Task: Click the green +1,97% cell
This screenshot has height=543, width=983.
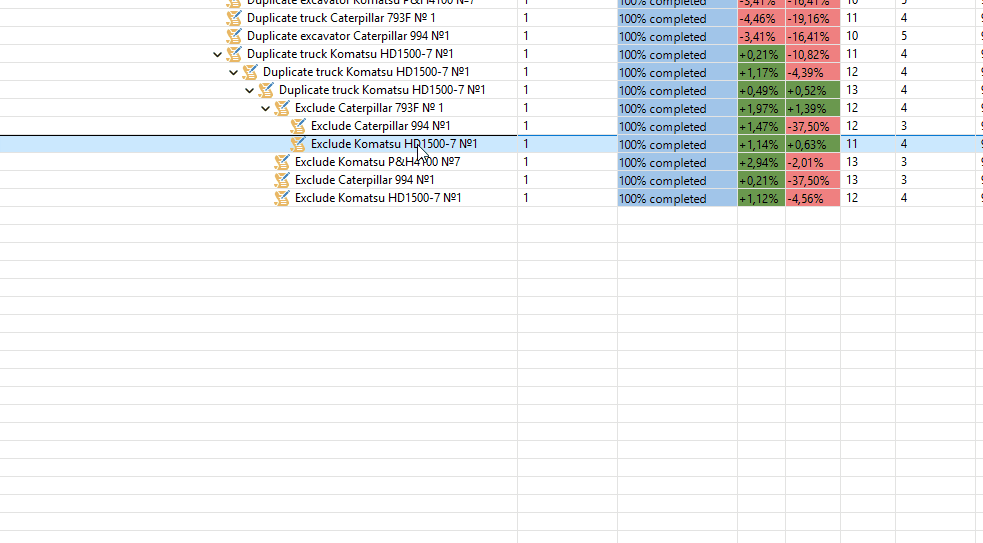Action: pyautogui.click(x=761, y=108)
